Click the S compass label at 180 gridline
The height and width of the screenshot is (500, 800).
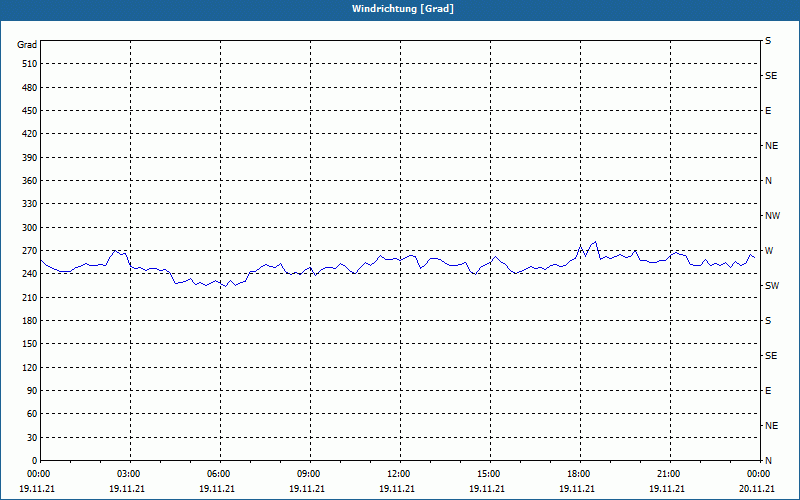click(768, 321)
